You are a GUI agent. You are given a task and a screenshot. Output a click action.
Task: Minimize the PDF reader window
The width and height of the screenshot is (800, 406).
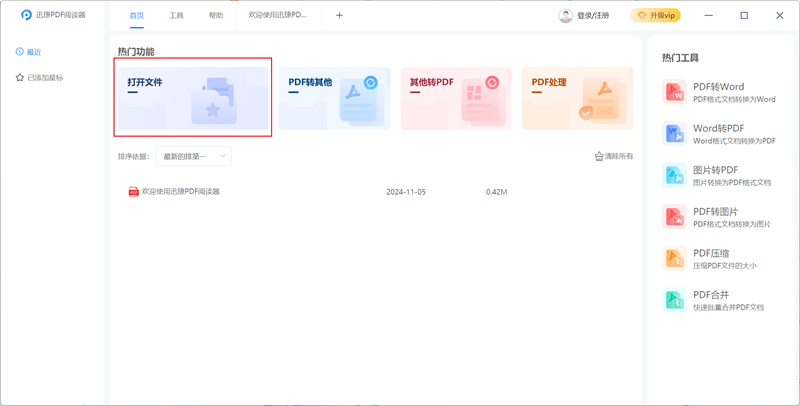709,15
